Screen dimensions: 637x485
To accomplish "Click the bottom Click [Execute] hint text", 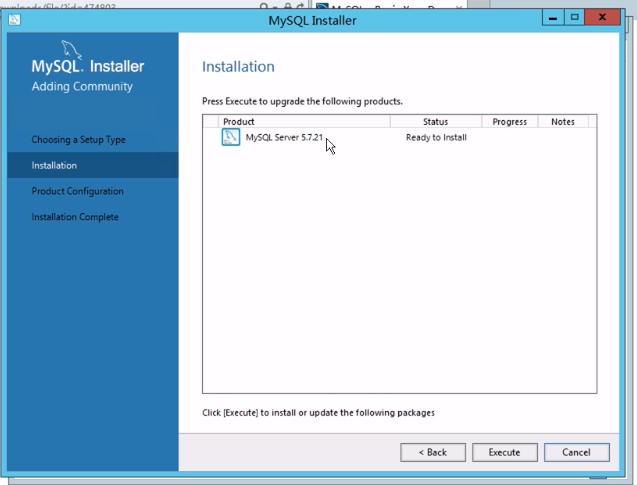I will click(318, 413).
